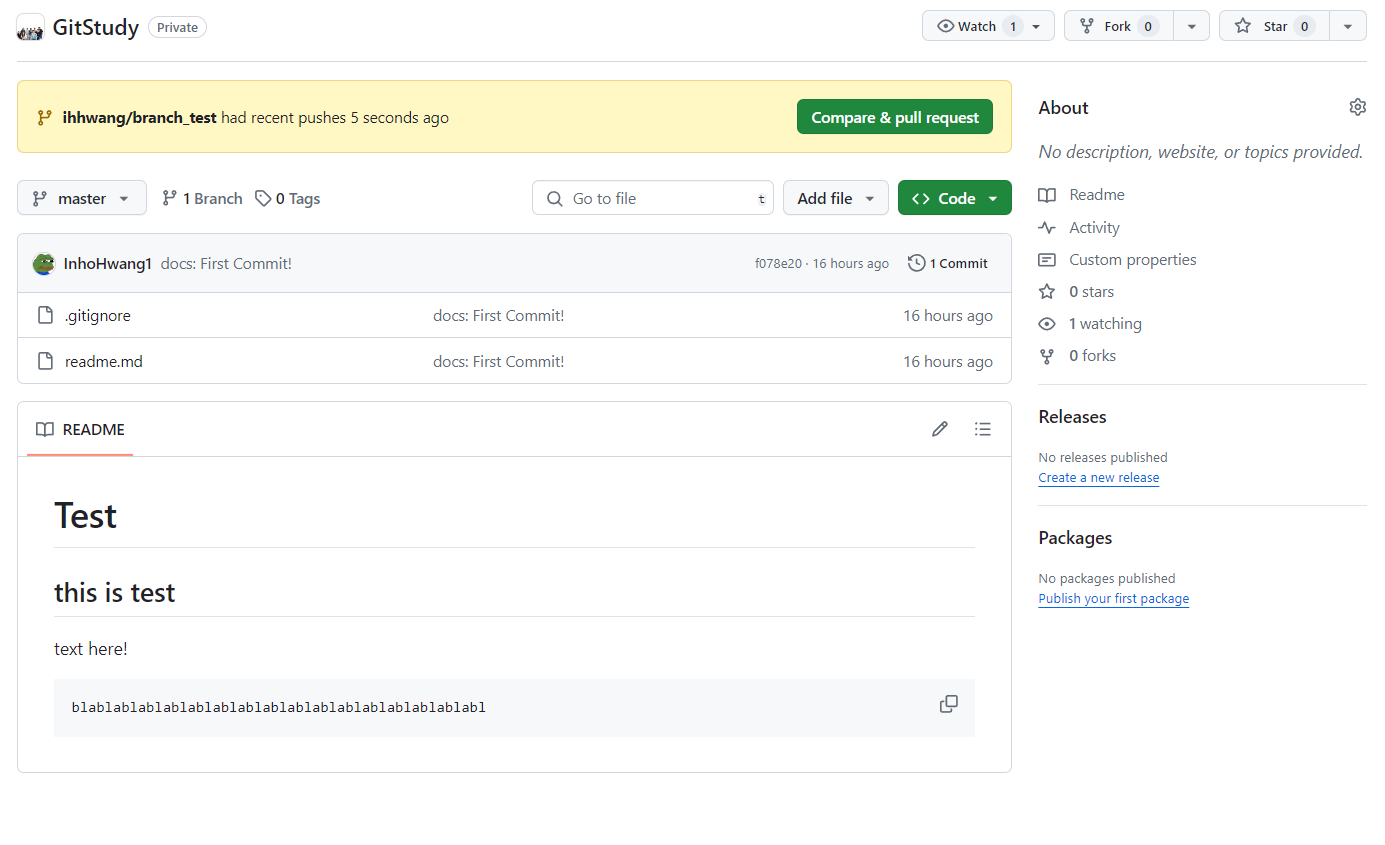Open the README outline list icon
Image resolution: width=1385 pixels, height=845 pixels.
(983, 429)
